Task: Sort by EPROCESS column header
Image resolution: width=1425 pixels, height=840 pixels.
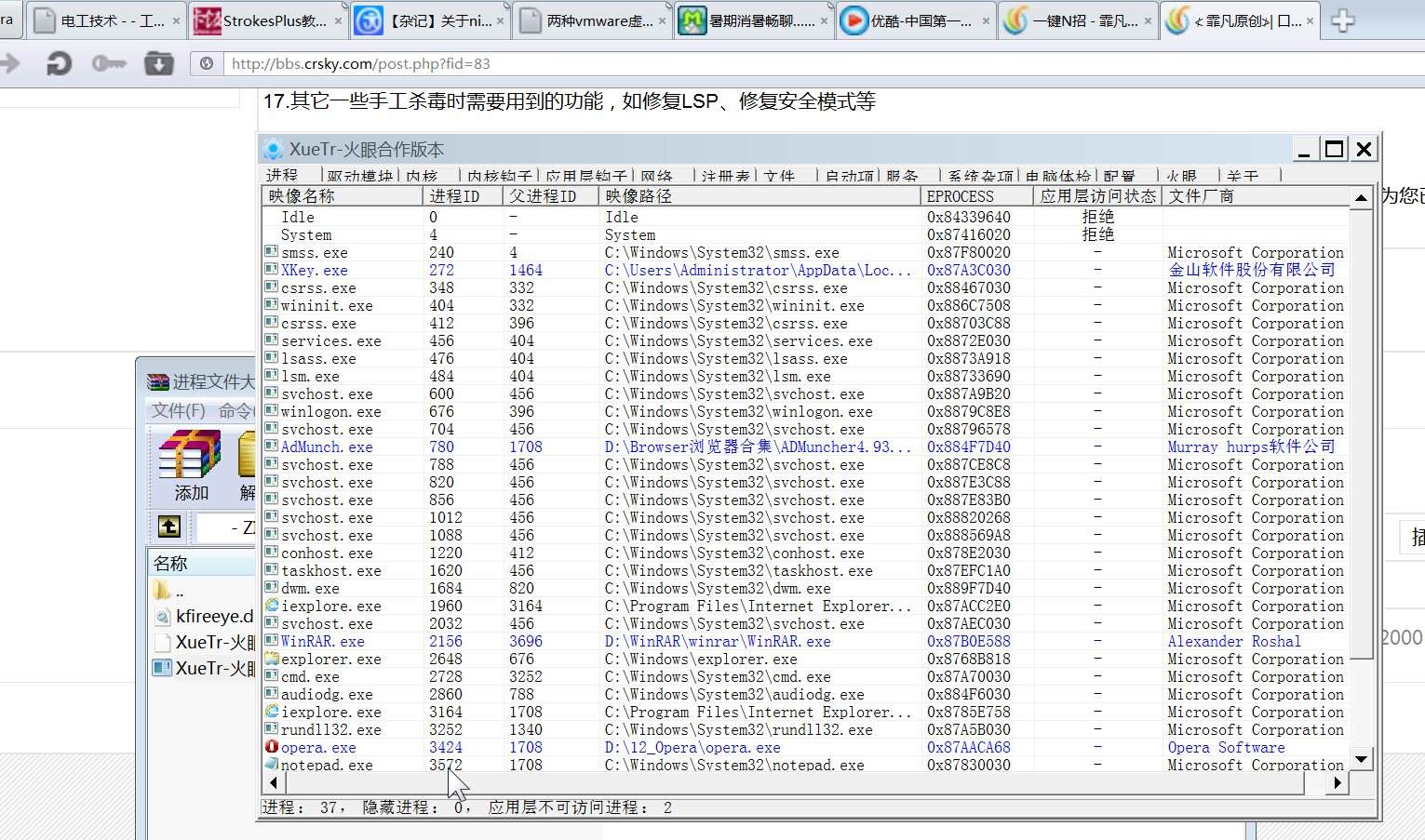Action: pos(977,196)
